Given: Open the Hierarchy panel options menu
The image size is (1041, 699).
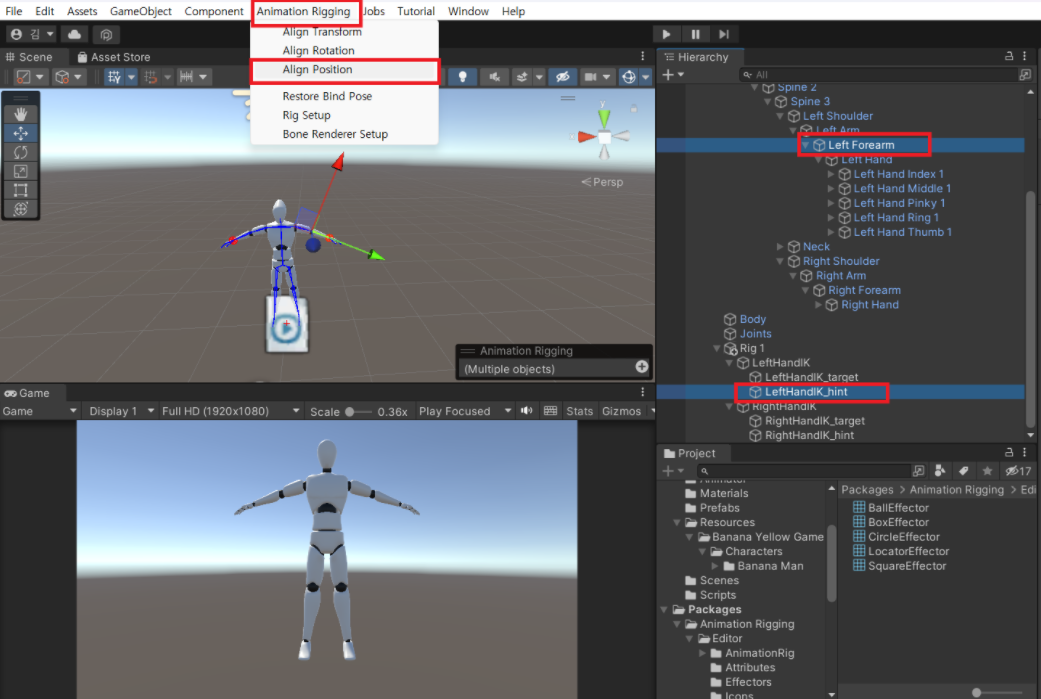Looking at the screenshot, I should 1025,56.
